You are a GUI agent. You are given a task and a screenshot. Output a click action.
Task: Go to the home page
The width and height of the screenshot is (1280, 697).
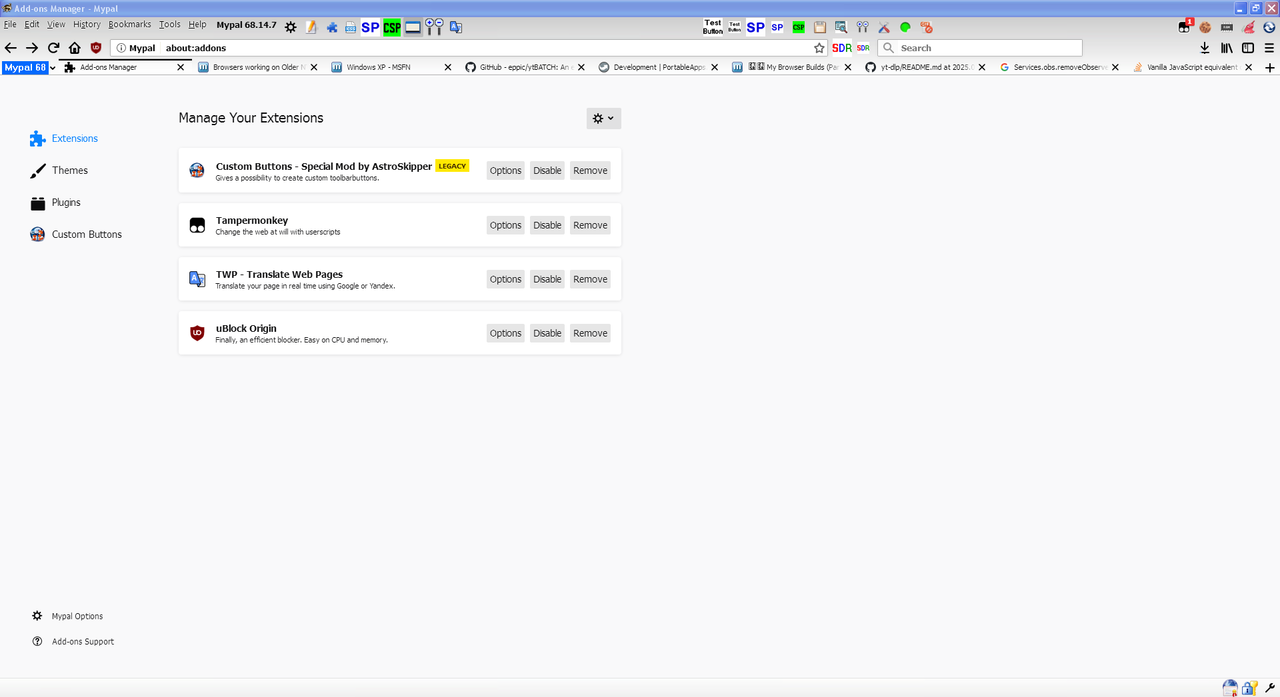coord(74,47)
